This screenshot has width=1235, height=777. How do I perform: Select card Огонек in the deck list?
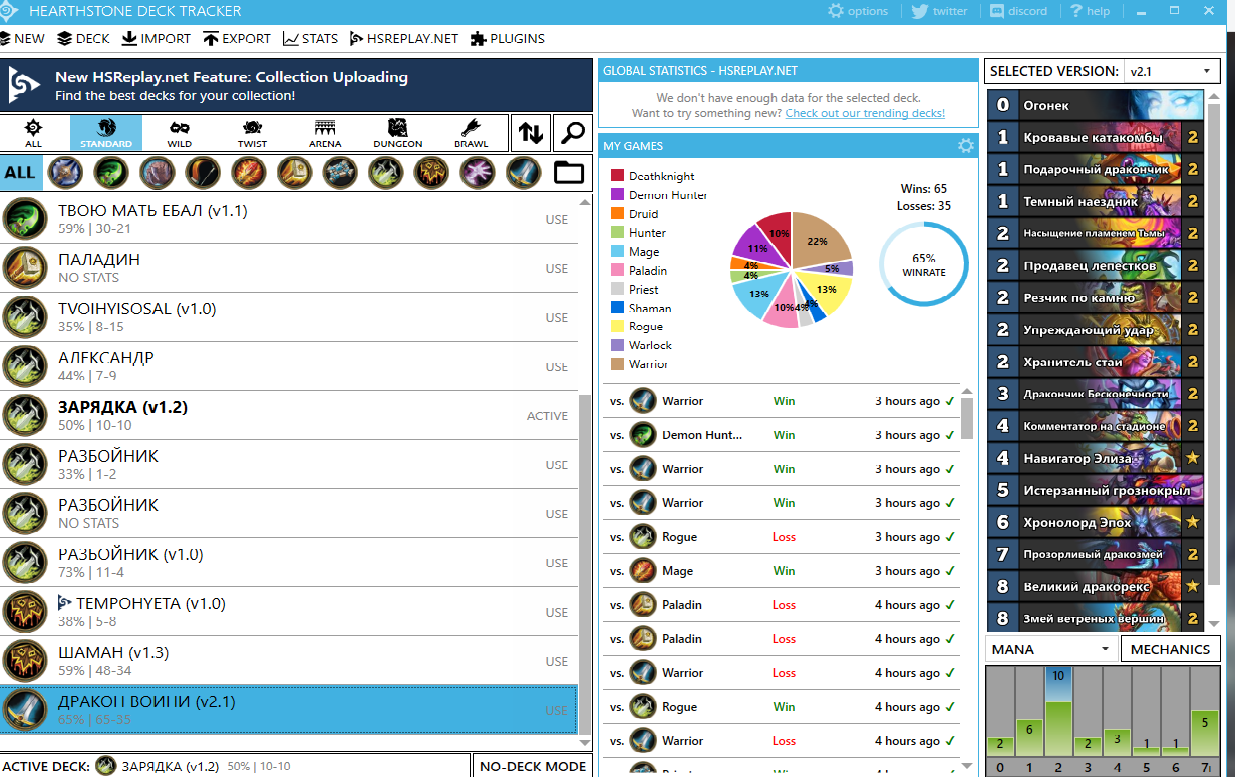click(1095, 105)
